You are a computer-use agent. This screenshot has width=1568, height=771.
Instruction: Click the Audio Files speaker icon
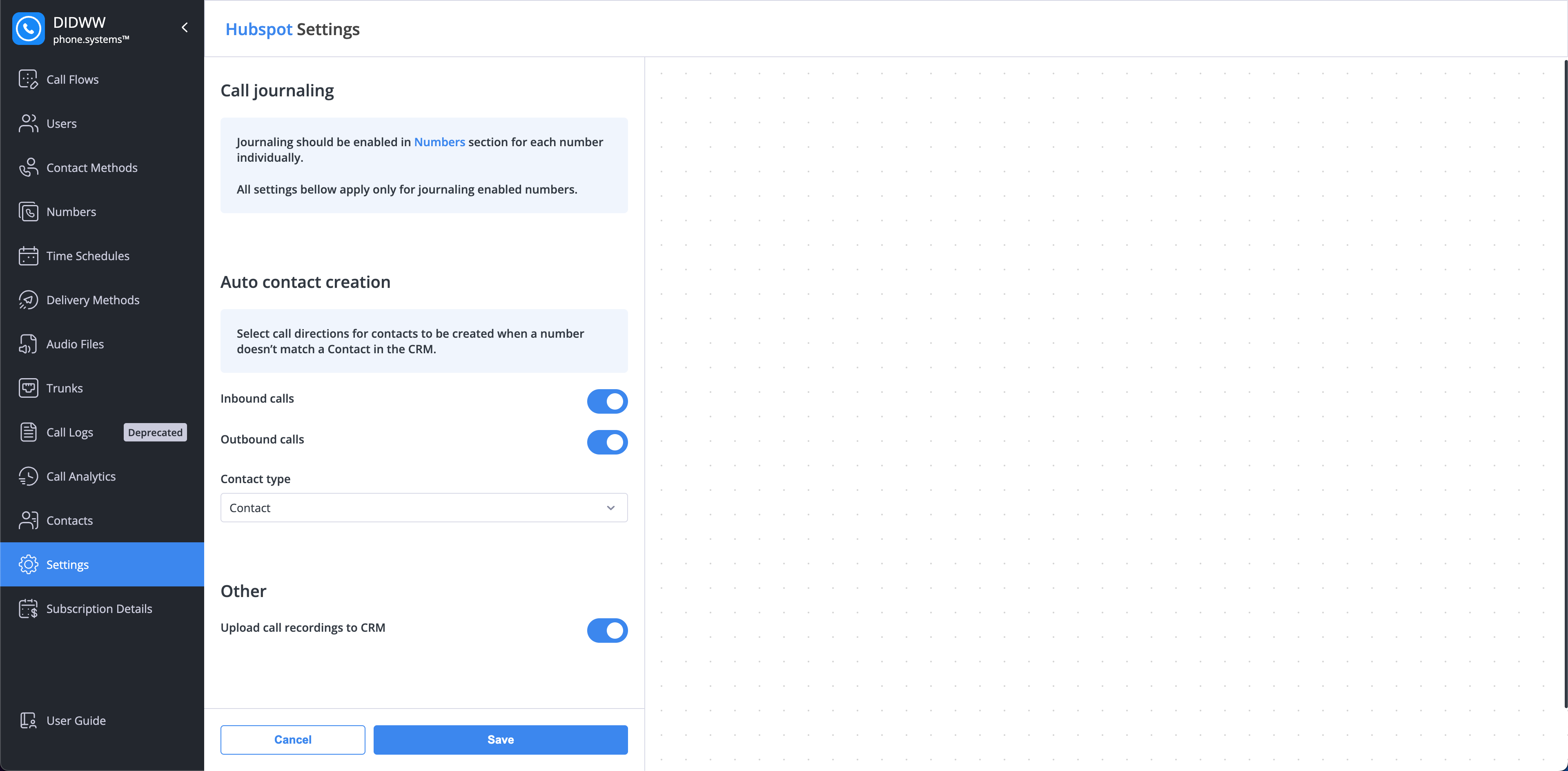click(x=28, y=344)
